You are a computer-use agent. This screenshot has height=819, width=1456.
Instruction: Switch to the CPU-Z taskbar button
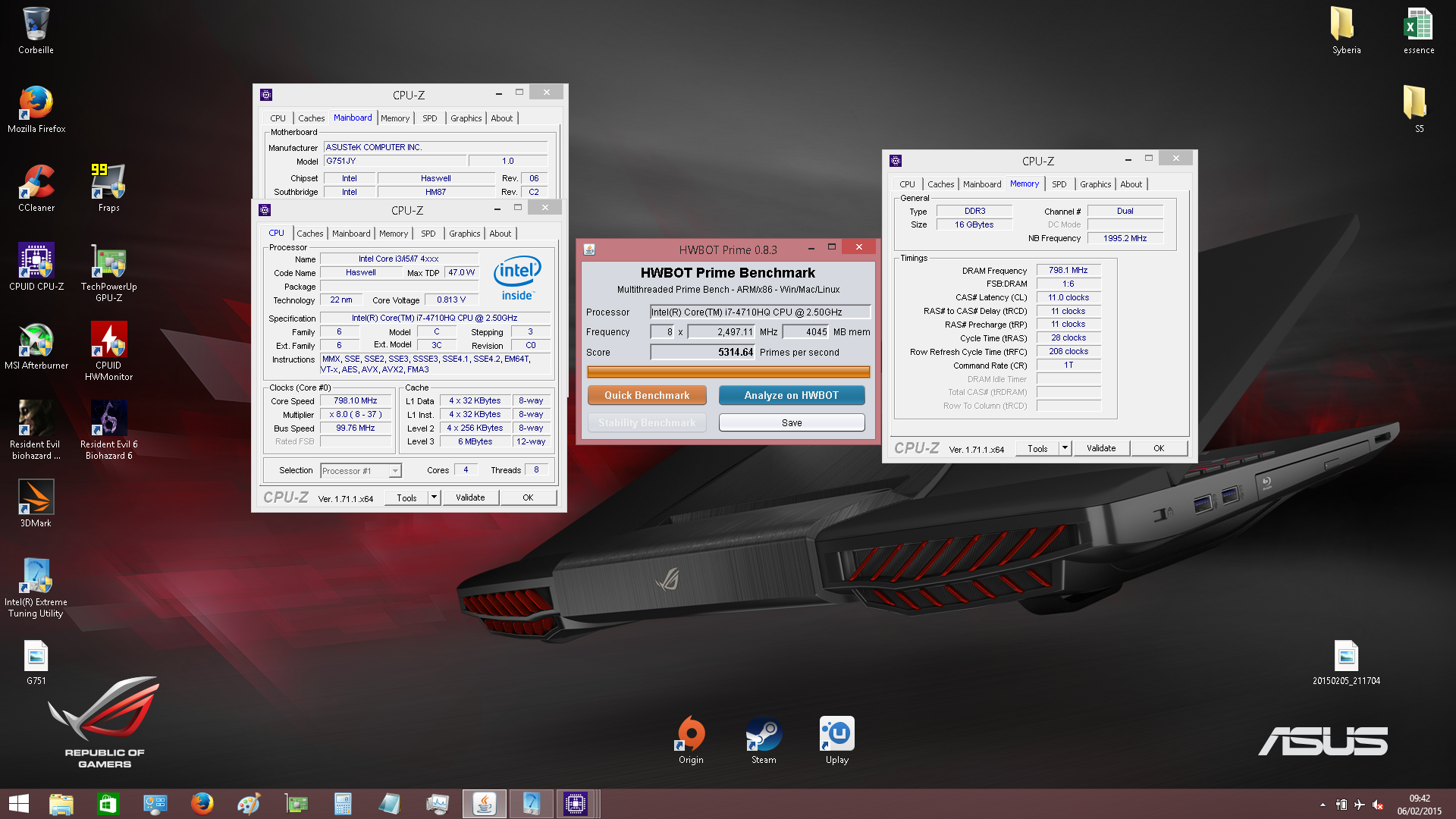coord(576,803)
